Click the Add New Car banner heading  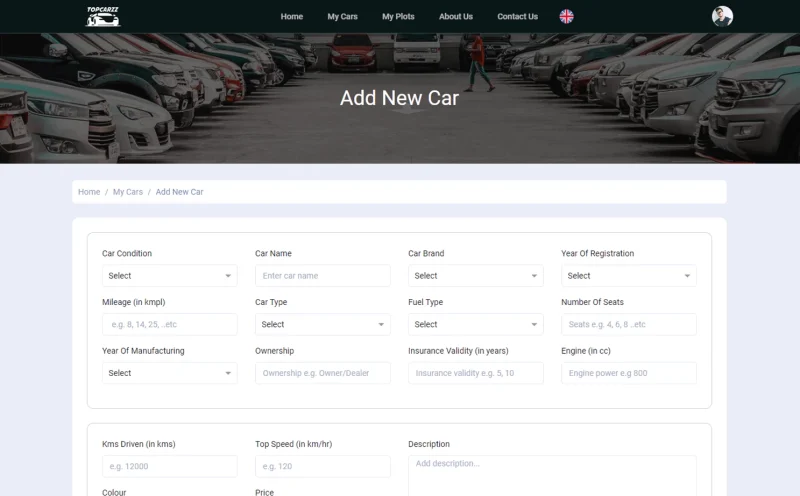coord(399,98)
